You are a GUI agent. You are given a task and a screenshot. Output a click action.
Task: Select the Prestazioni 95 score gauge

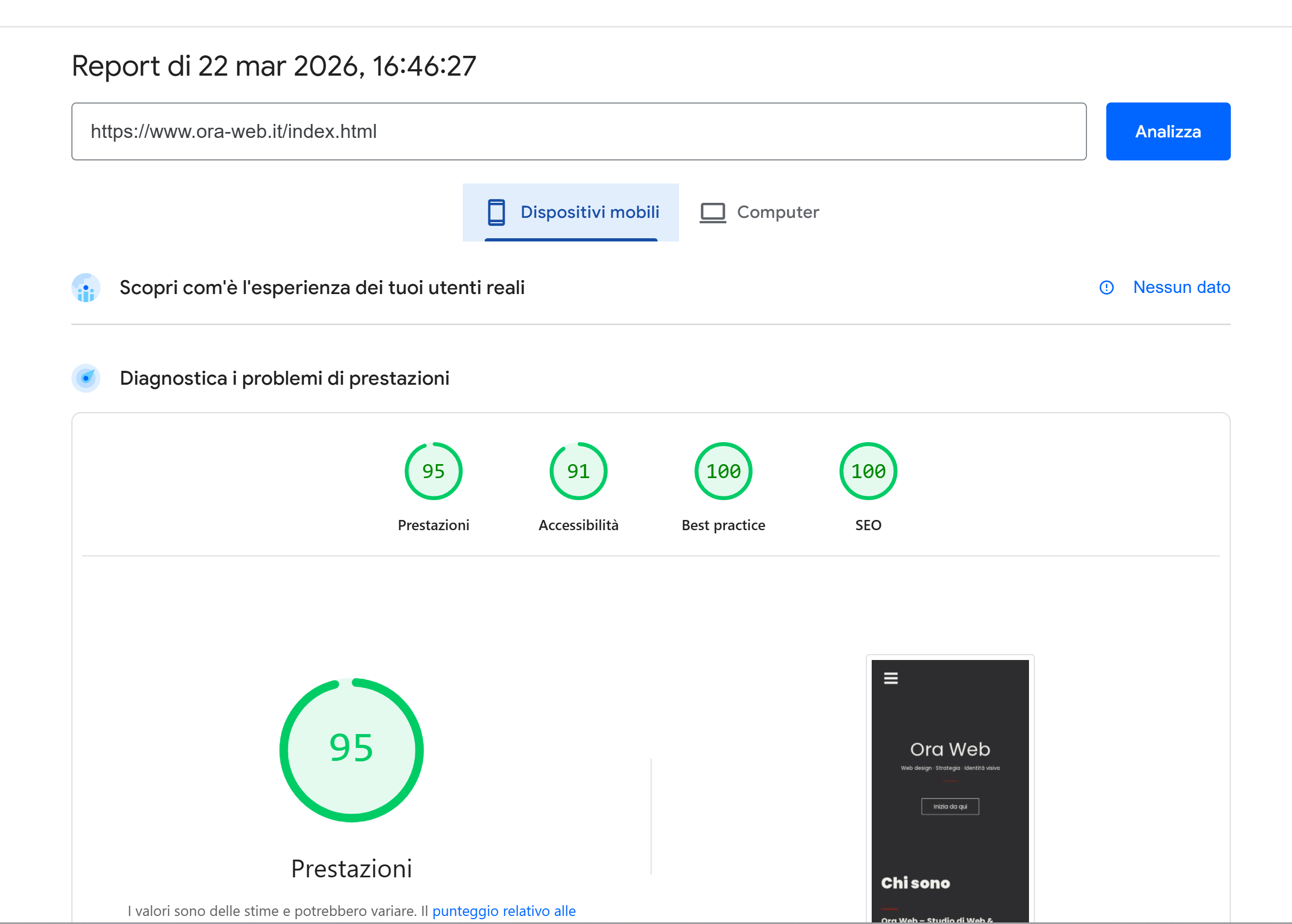433,471
